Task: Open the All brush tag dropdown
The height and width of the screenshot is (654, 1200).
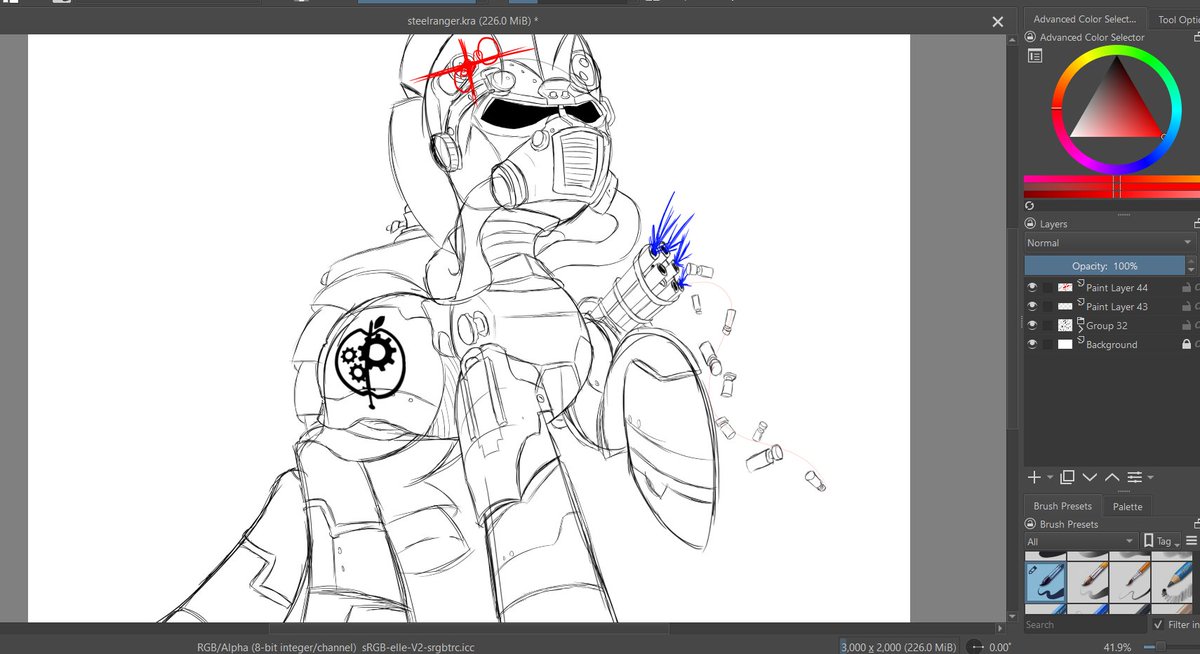Action: [1081, 541]
